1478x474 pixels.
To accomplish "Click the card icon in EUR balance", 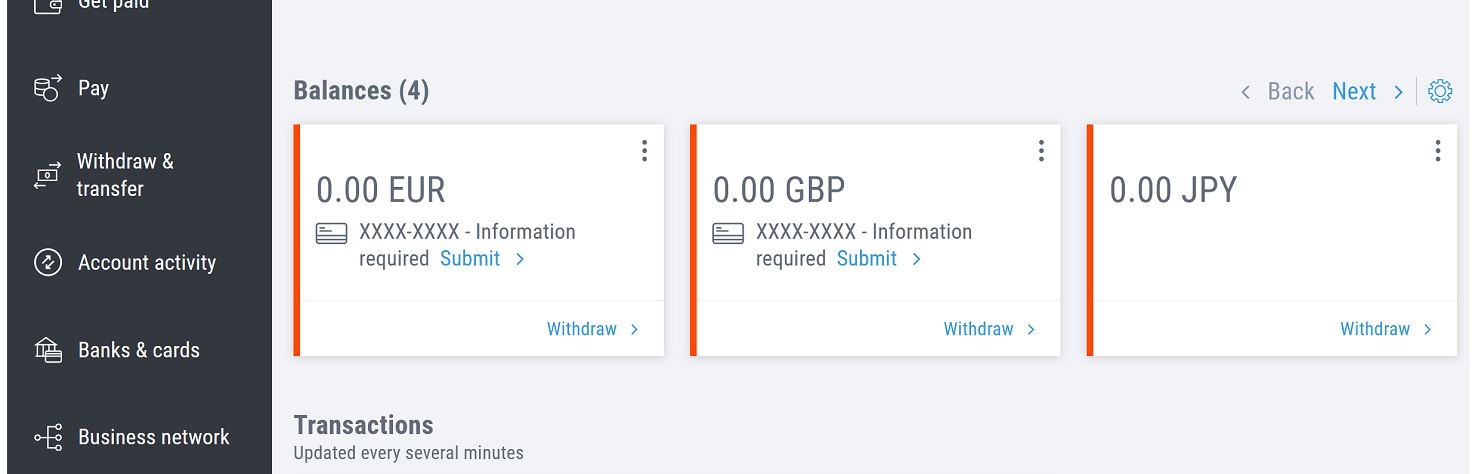I will (x=332, y=233).
